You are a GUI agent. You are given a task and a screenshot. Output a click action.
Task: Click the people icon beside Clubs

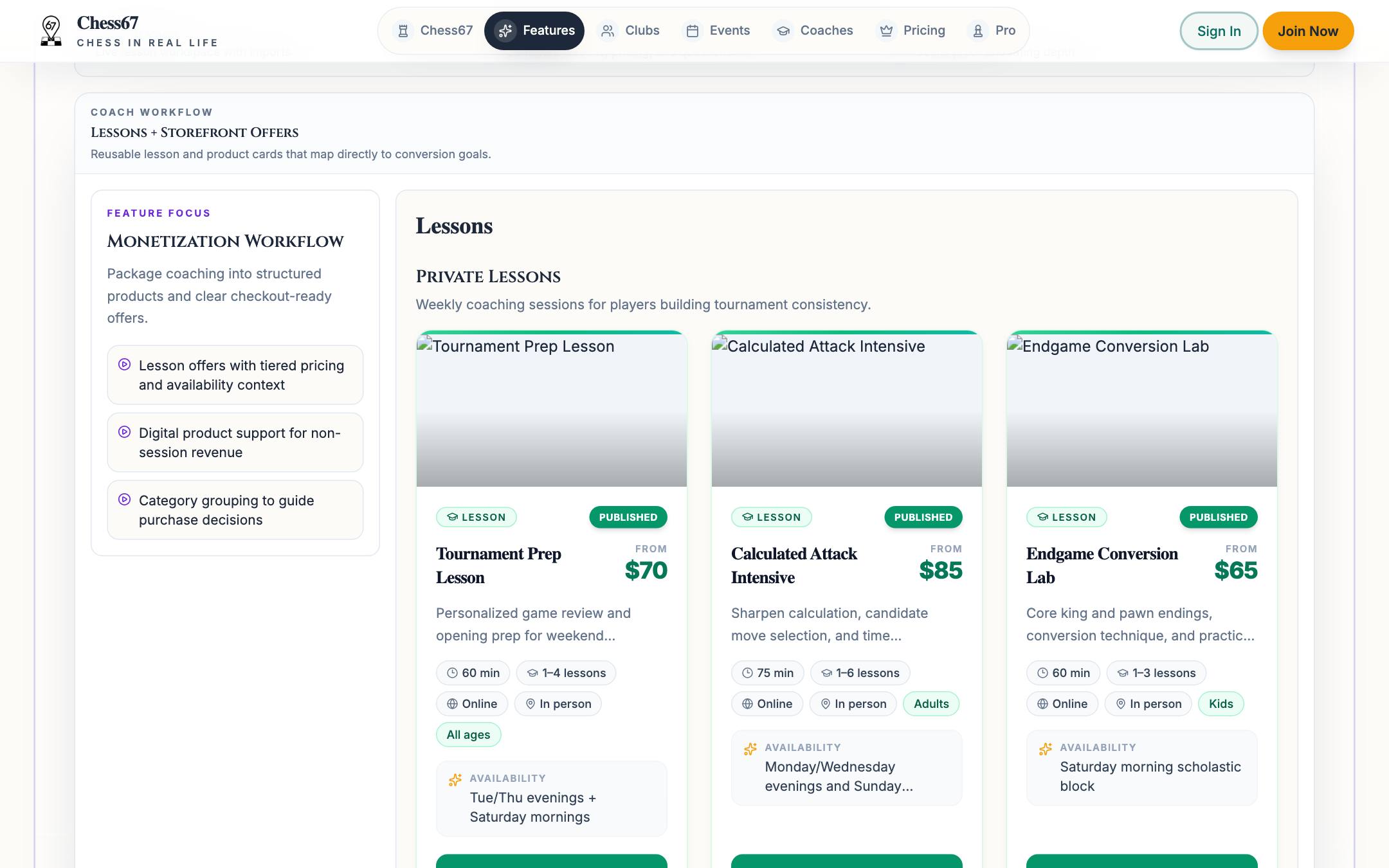coord(608,31)
